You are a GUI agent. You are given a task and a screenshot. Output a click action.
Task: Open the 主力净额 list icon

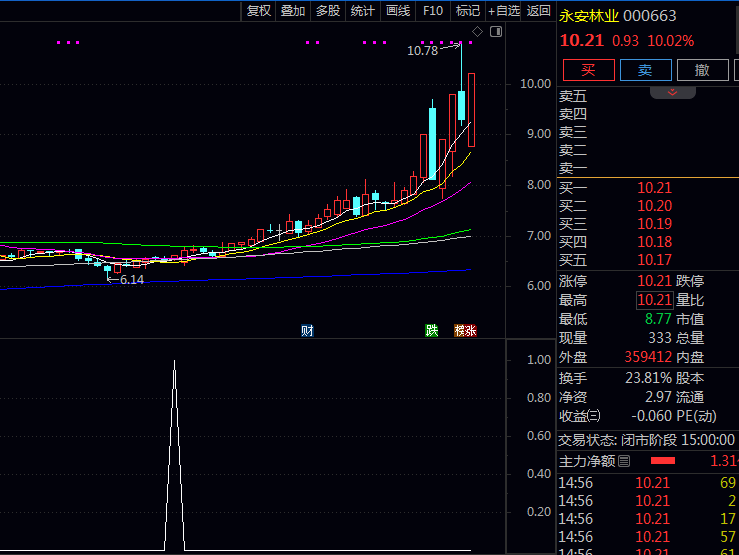624,461
